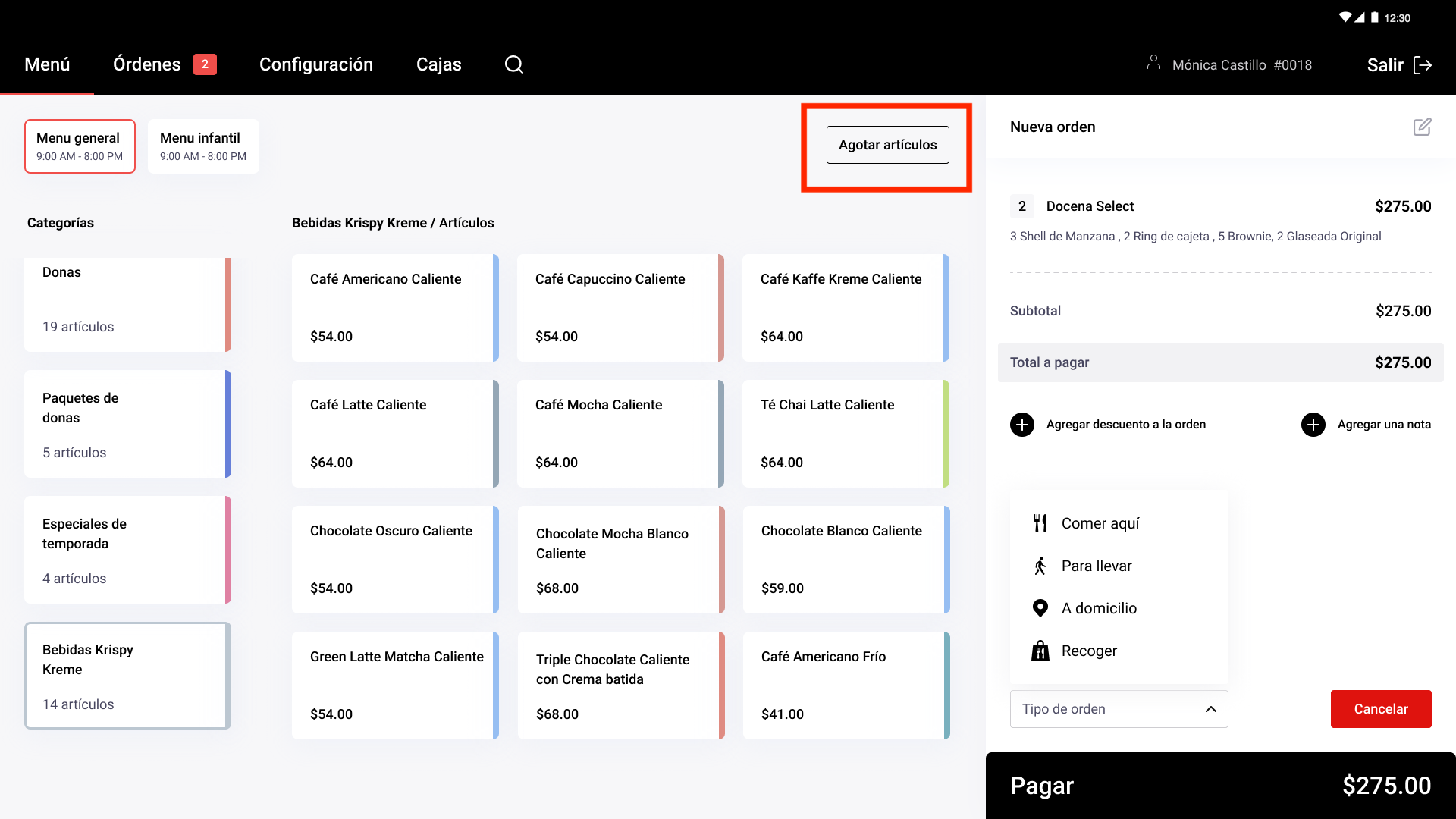The image size is (1456, 819).
Task: Add Café Capuccino Caliente to order
Action: click(620, 308)
